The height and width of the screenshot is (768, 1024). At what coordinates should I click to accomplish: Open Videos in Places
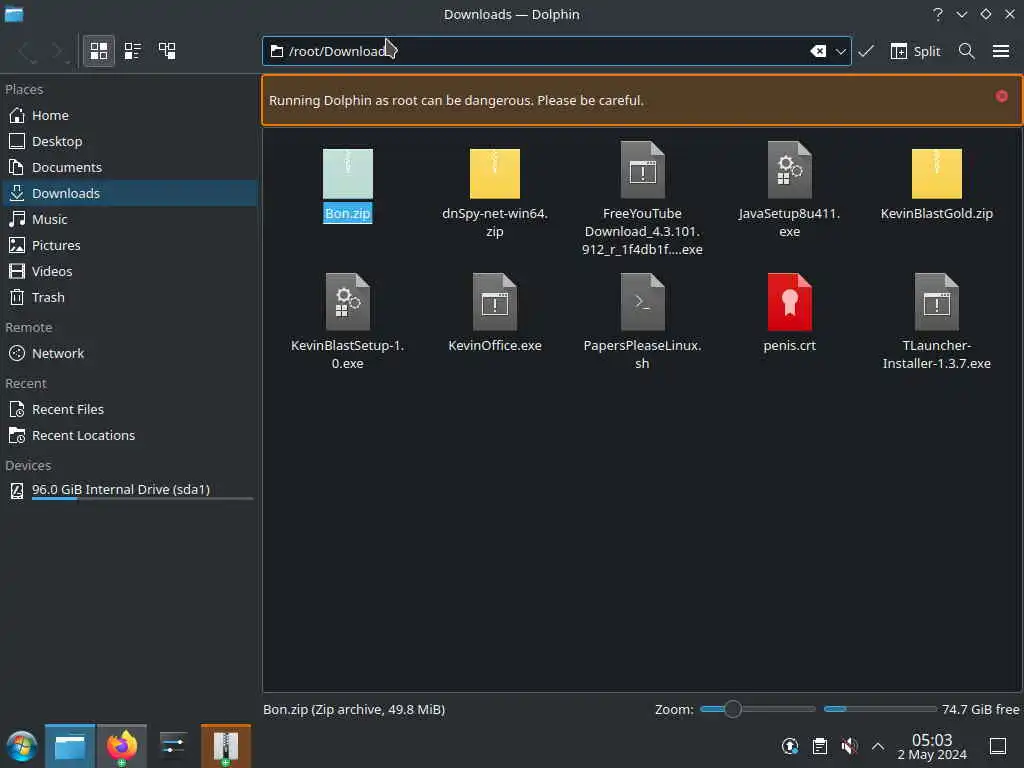[x=129, y=271]
